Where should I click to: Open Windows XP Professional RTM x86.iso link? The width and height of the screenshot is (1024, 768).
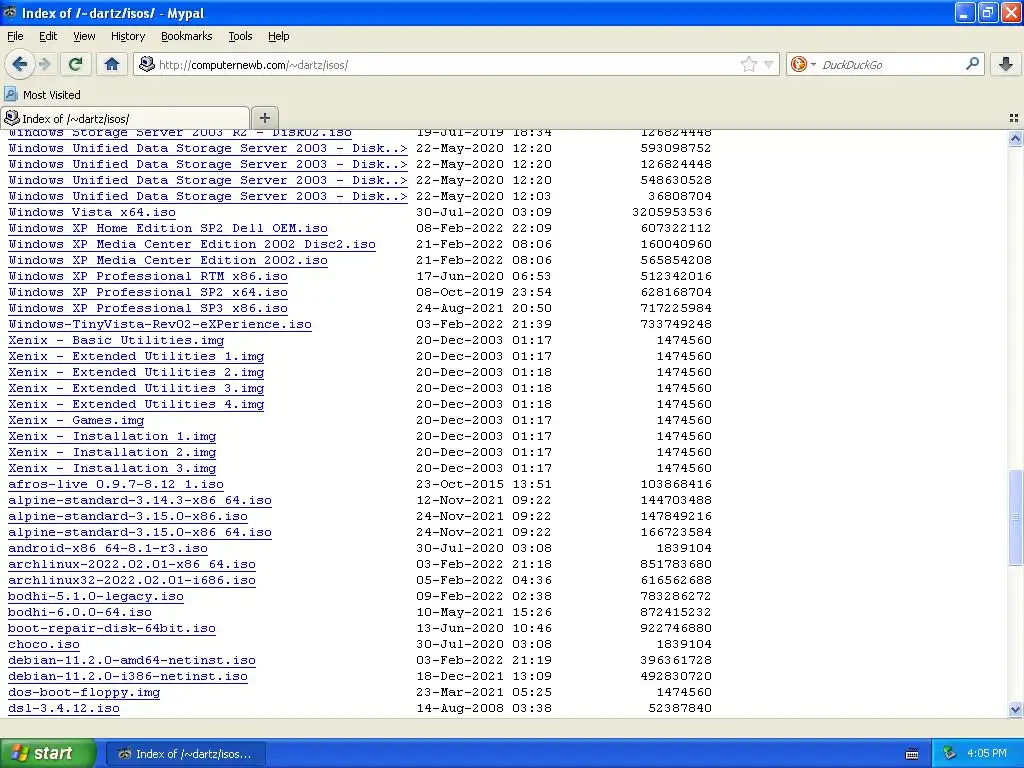click(148, 276)
